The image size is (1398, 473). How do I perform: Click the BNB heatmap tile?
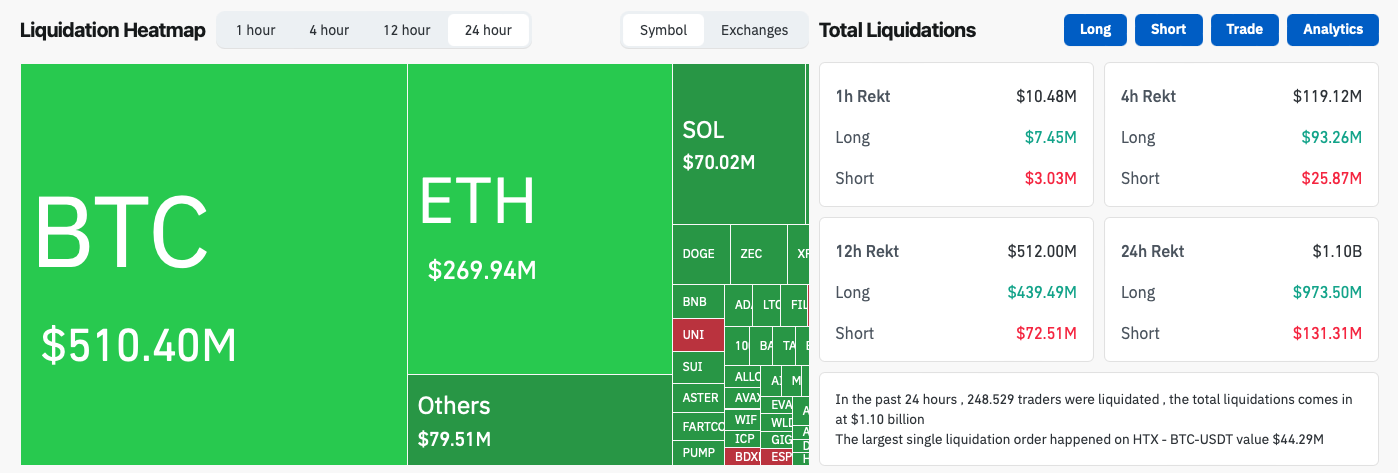click(698, 302)
